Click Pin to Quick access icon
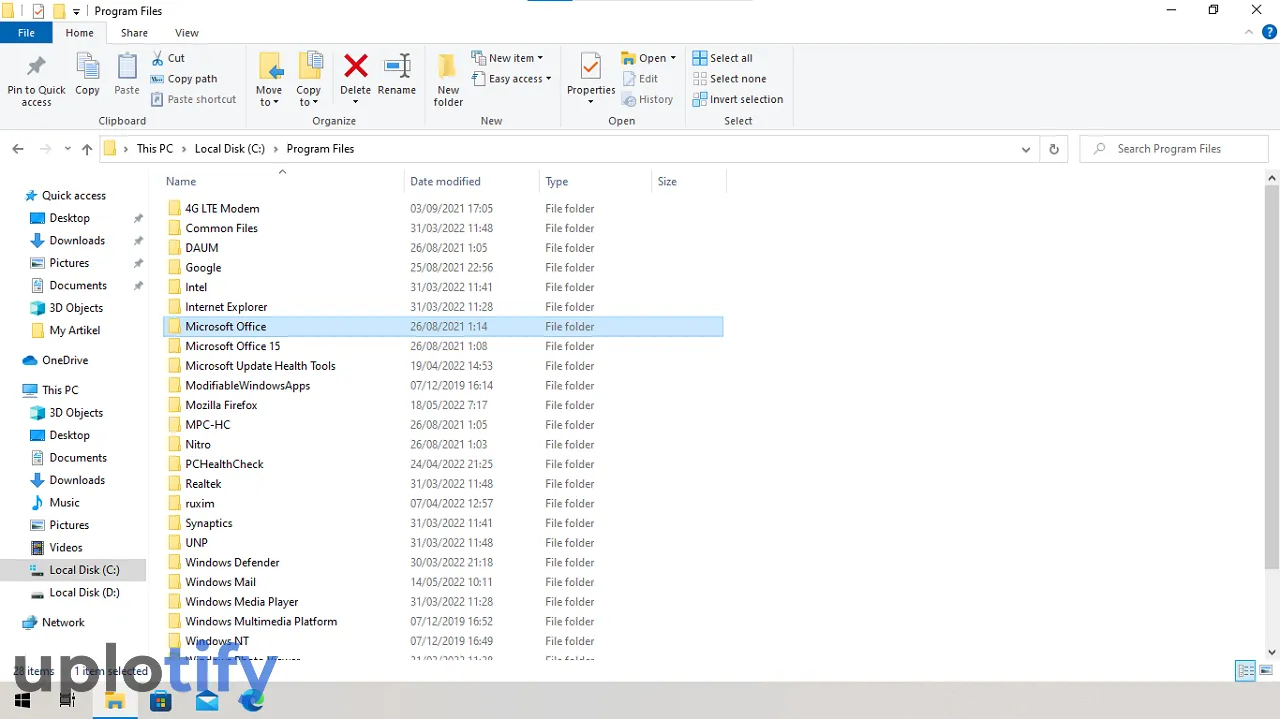Screen dimensions: 1280x719 (x=36, y=67)
